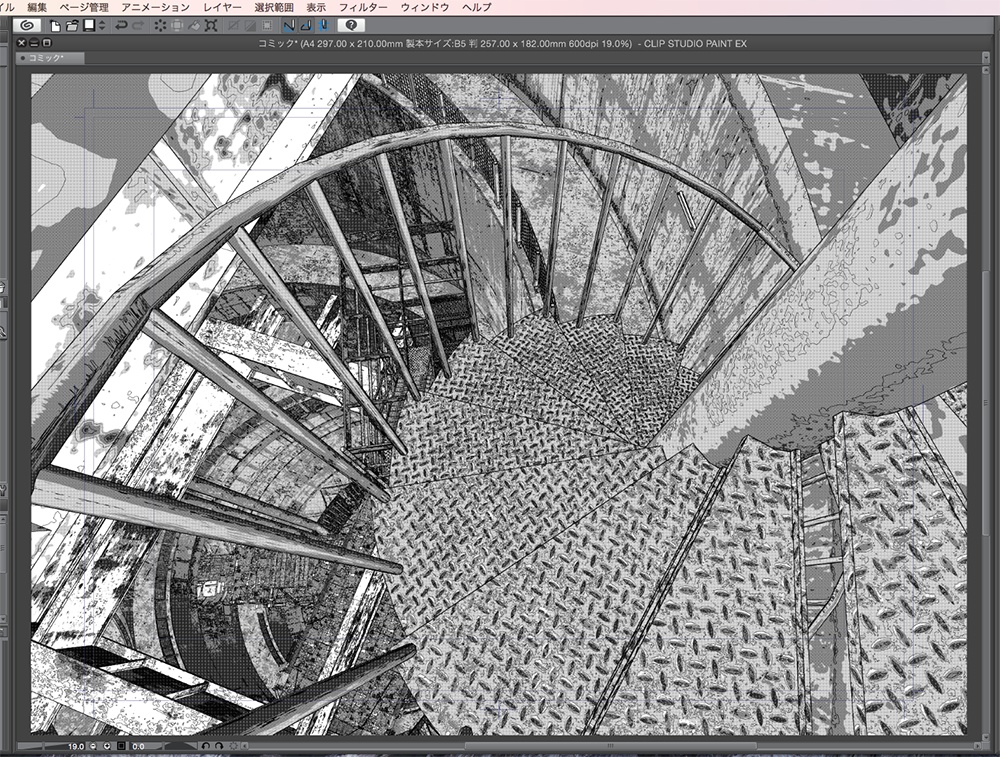Open a file via folder icon
This screenshot has width=1000, height=757.
click(x=72, y=26)
